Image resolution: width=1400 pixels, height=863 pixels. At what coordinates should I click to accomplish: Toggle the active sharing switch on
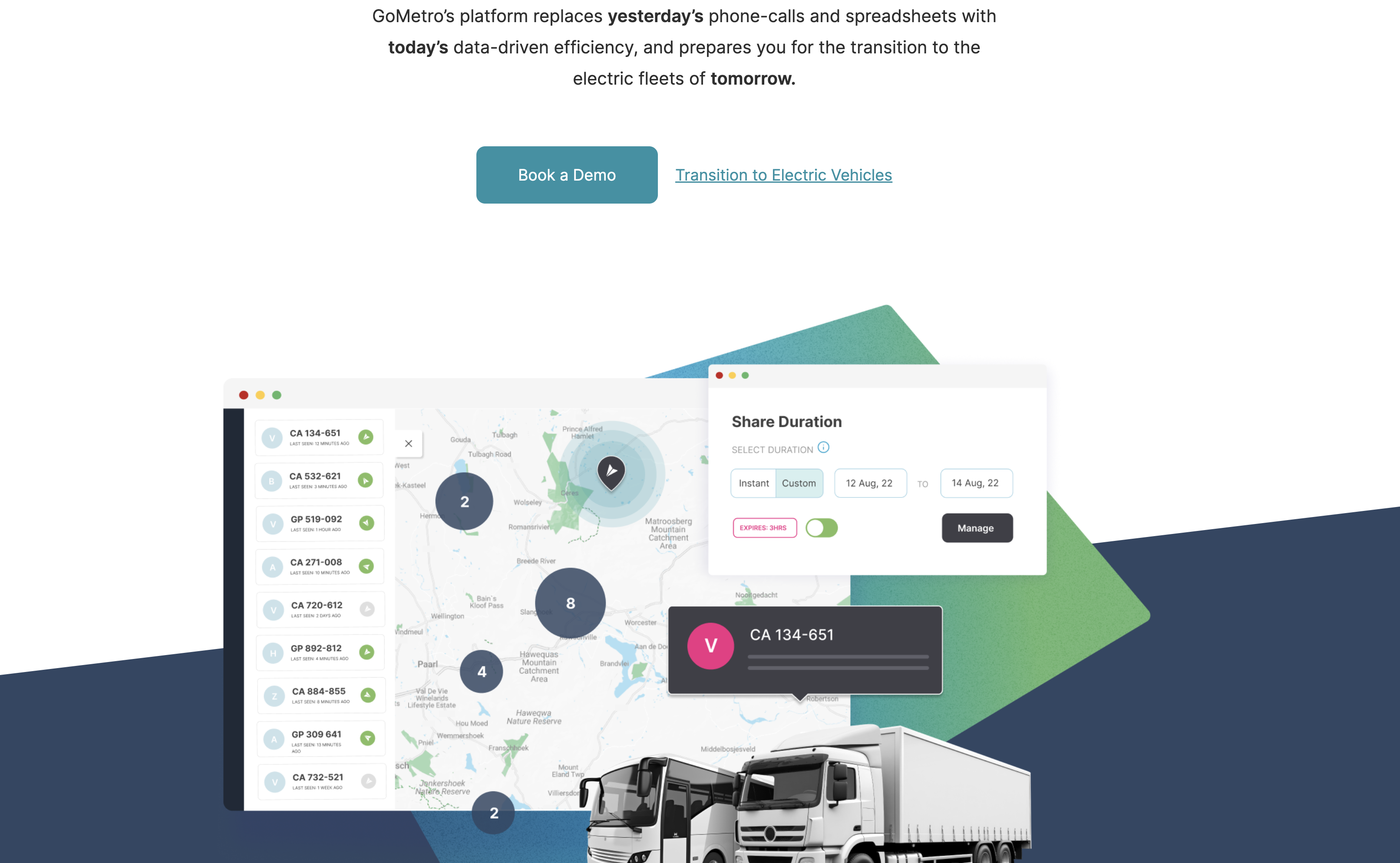click(x=822, y=528)
